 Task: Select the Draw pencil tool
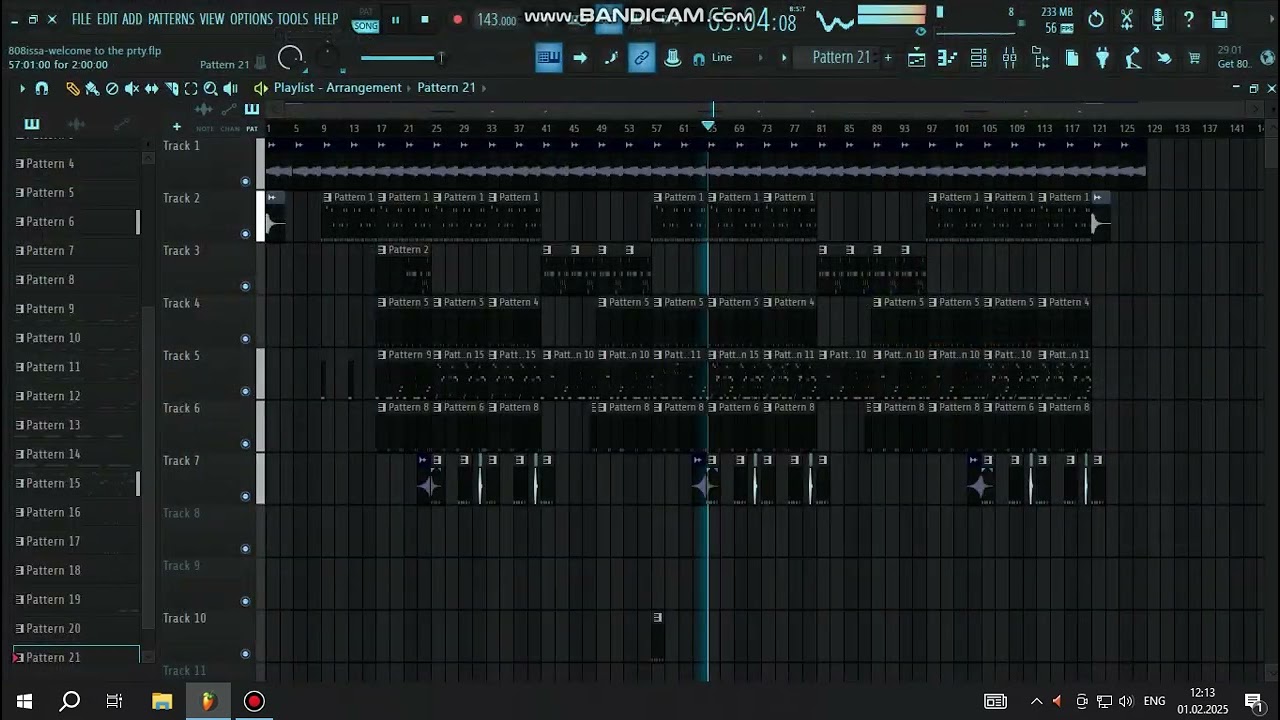(x=72, y=89)
